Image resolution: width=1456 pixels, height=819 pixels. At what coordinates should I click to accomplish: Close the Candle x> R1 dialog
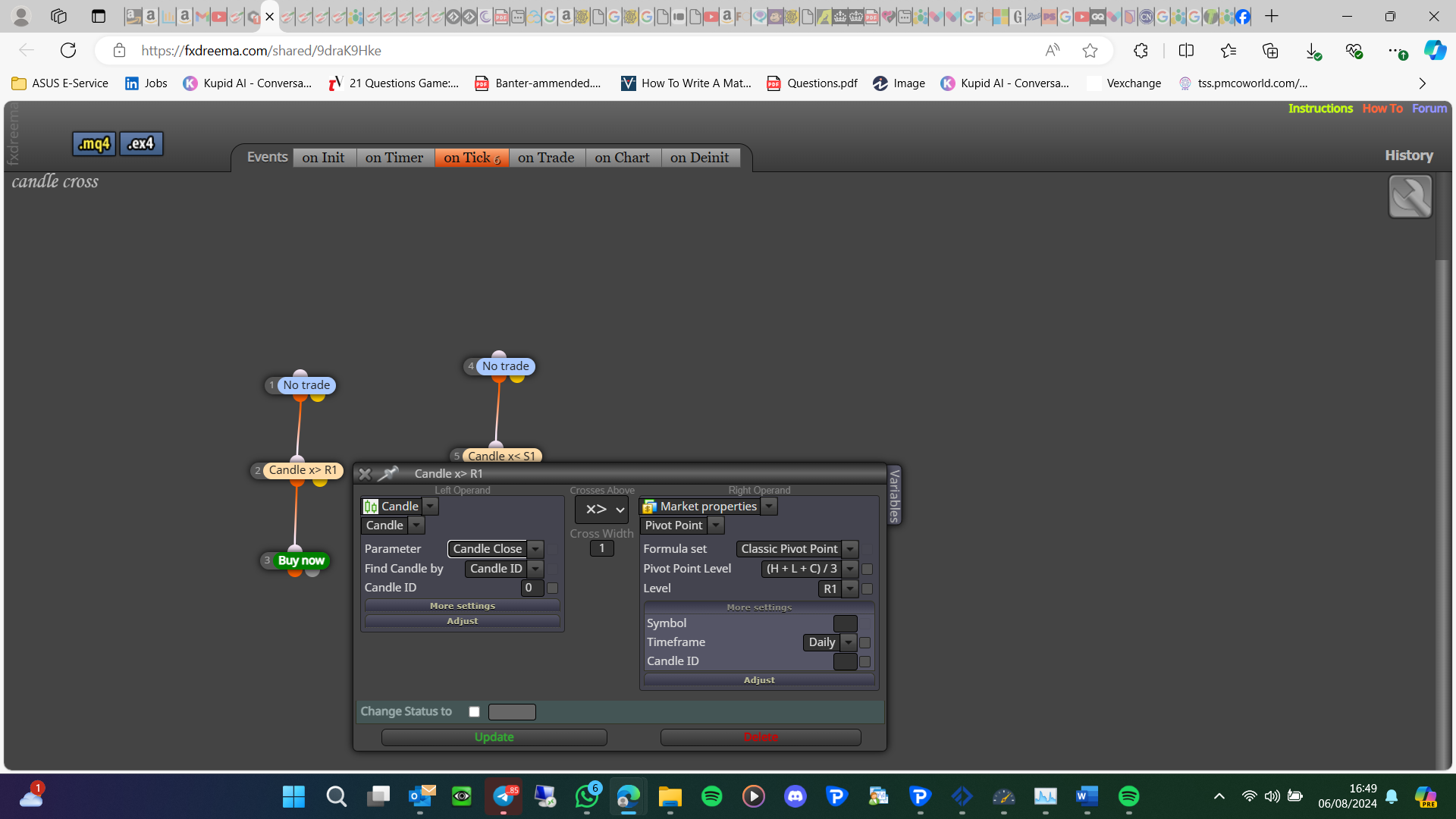pos(365,474)
